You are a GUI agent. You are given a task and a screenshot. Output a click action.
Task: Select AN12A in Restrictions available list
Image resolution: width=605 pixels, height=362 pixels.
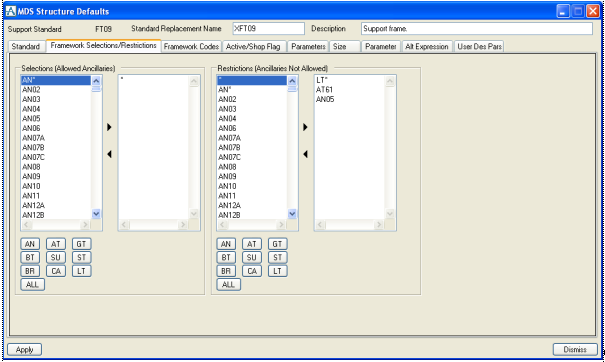252,205
